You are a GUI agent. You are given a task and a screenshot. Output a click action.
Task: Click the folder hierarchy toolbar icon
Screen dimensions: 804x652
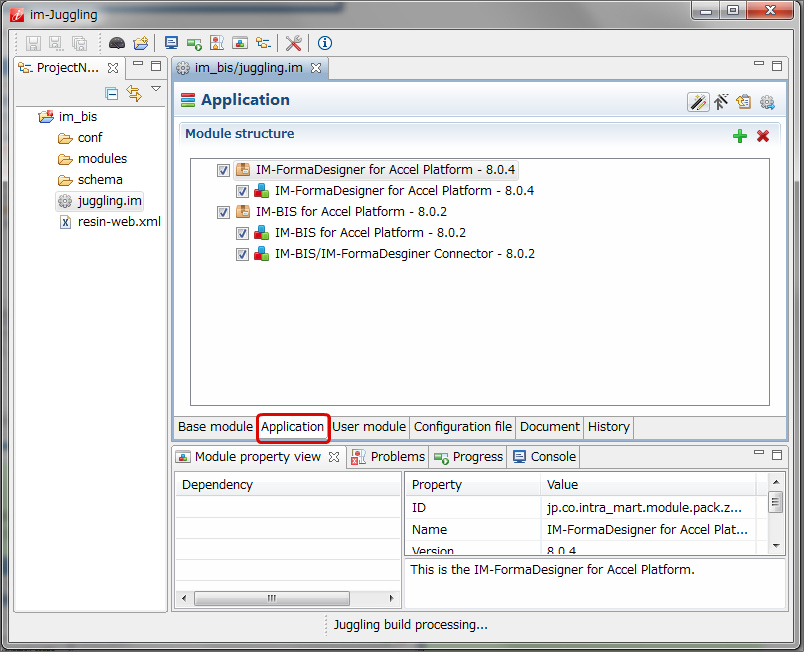[x=264, y=43]
